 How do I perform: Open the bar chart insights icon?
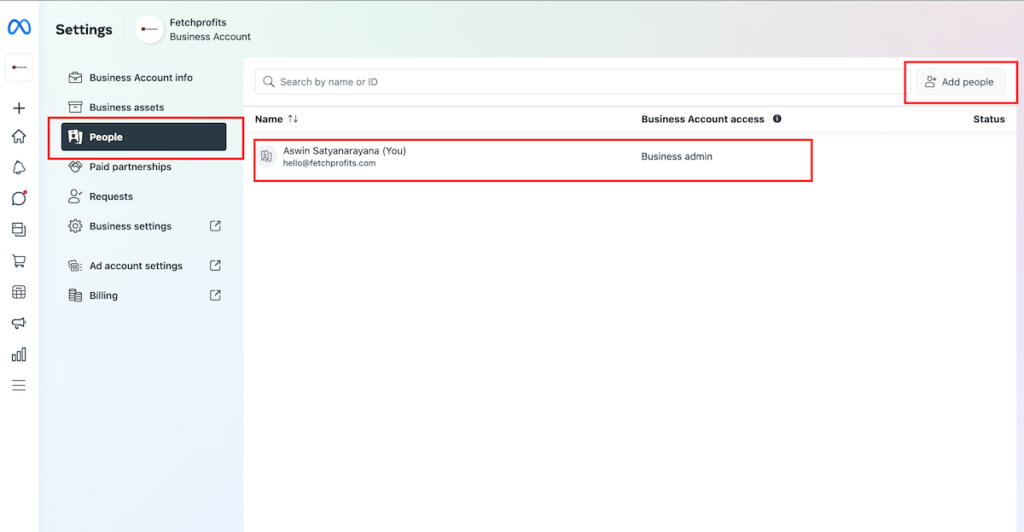pyautogui.click(x=19, y=354)
